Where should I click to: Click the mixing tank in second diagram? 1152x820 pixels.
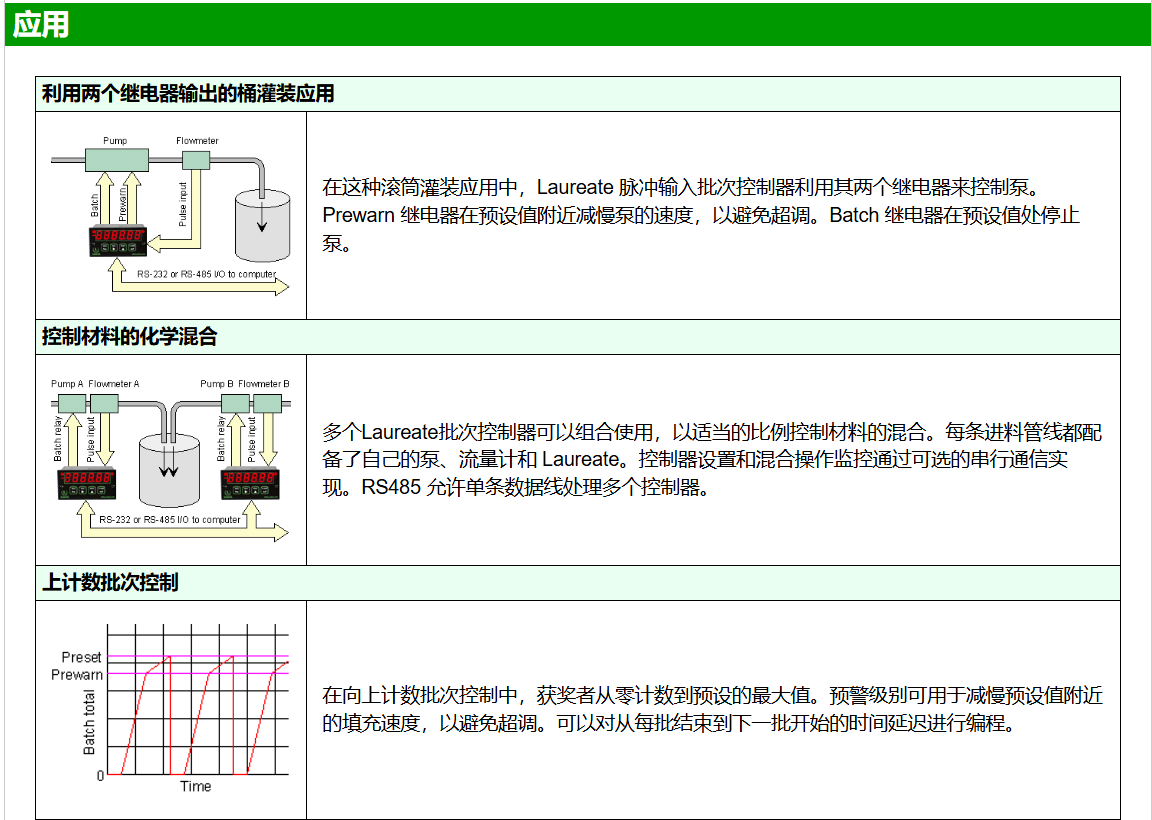click(169, 470)
